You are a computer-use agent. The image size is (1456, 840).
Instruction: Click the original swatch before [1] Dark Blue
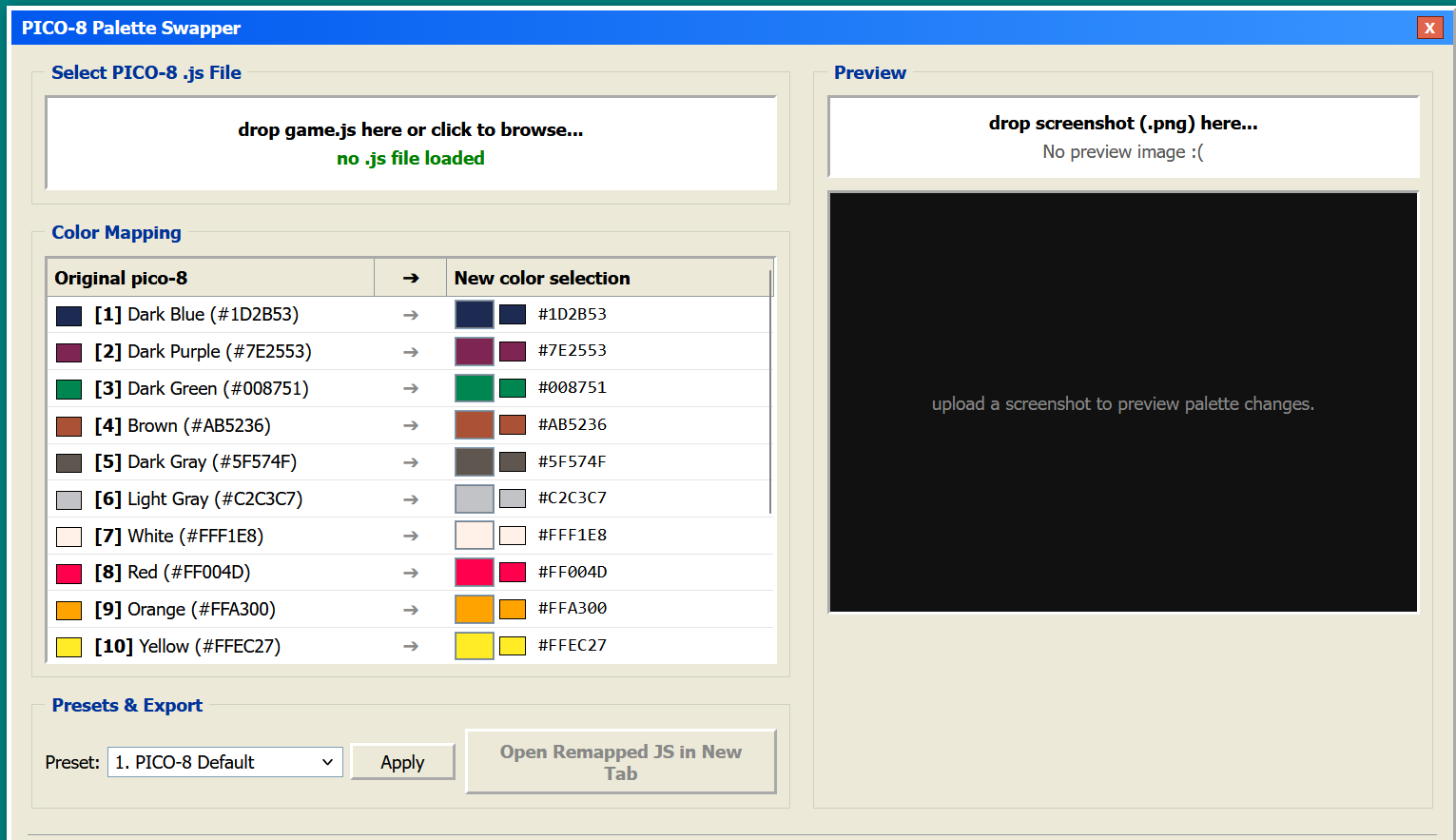tap(68, 316)
